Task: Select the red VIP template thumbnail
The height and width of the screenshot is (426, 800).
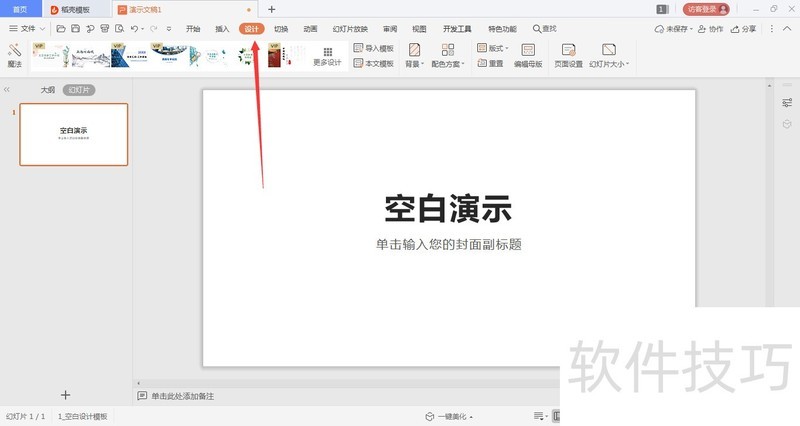Action: [x=287, y=56]
